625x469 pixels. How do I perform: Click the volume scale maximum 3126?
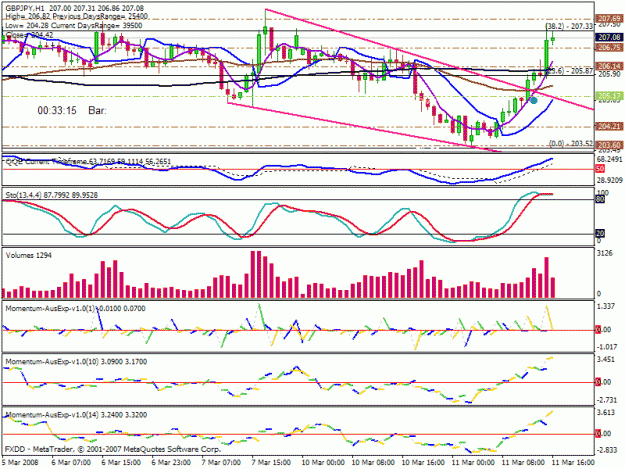pos(605,253)
